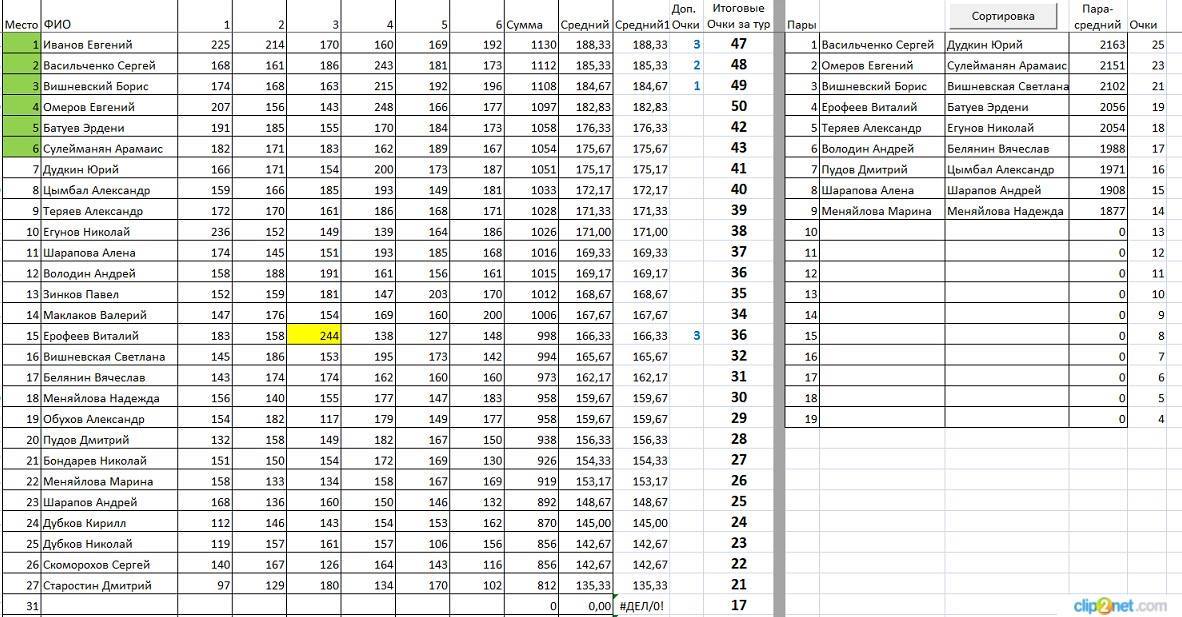1182x617 pixels.
Task: Select the yellow highlighted cell with 244
Action: tap(314, 336)
